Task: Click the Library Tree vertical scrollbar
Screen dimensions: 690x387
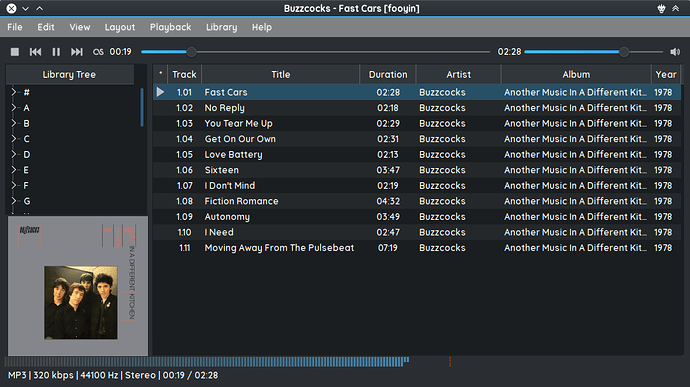Action: (142, 107)
